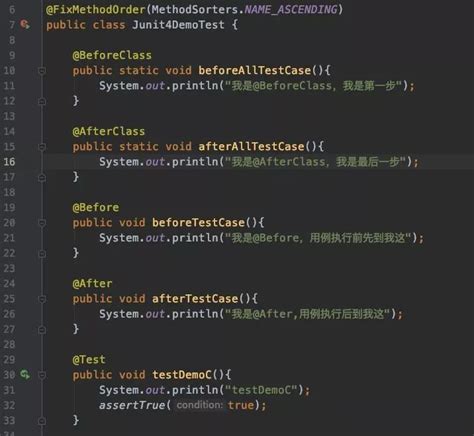Place the cursor on the Junit4DemoTest class name
Image resolution: width=474 pixels, height=436 pixels.
click(178, 25)
